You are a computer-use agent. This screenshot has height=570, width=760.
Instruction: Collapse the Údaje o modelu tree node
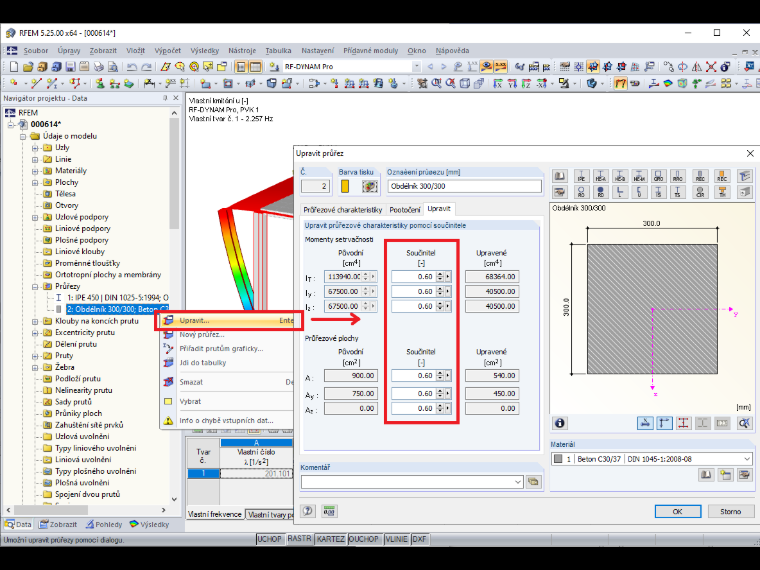click(23, 136)
